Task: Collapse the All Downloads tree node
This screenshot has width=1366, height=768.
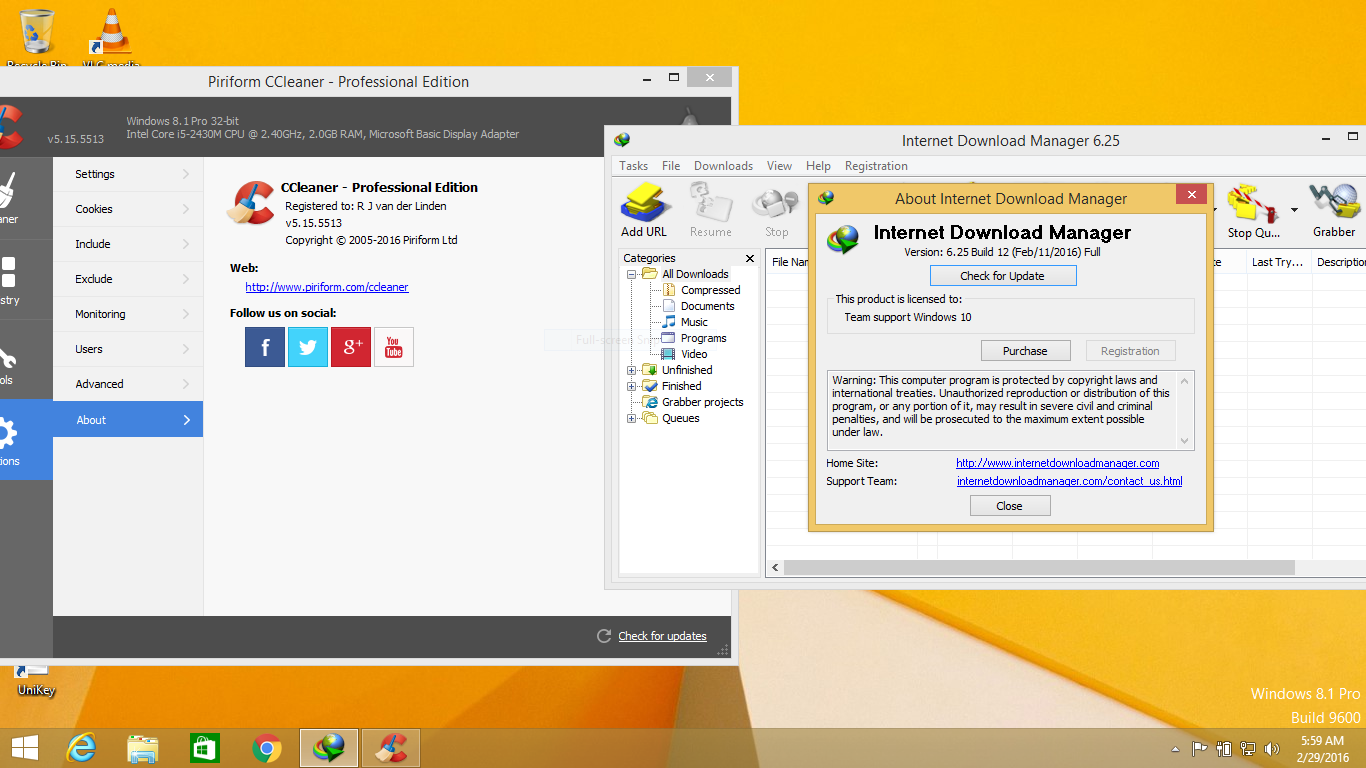Action: click(632, 274)
